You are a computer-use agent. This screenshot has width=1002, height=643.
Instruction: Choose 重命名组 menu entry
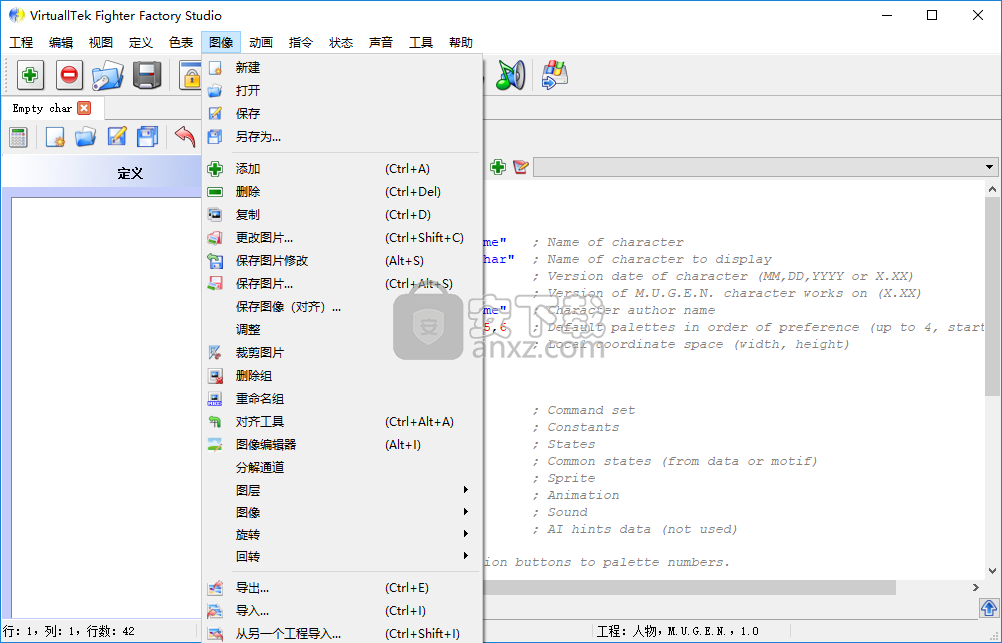point(342,399)
